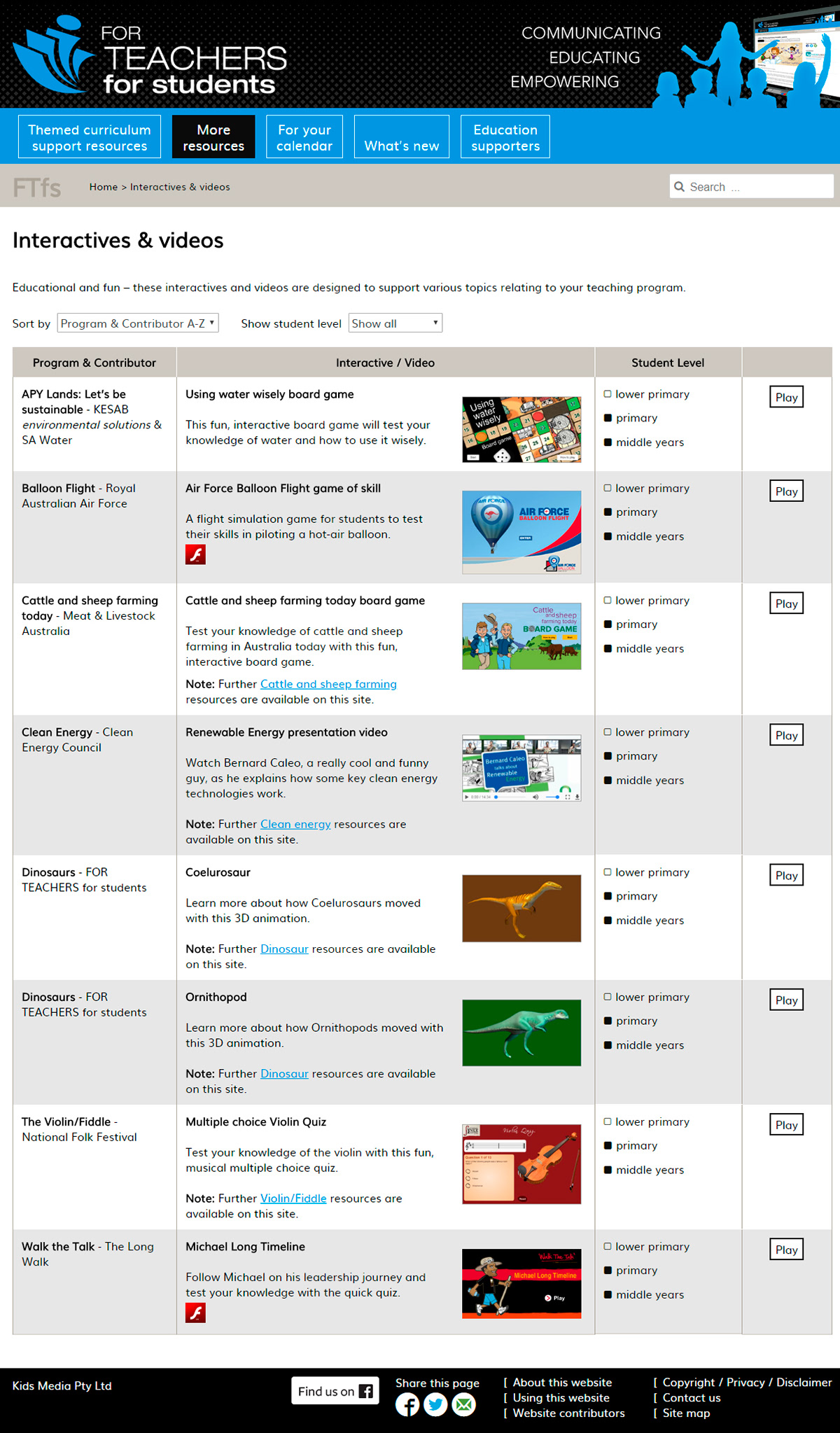Click the Home breadcrumb link
The image size is (840, 1433).
coord(104,187)
